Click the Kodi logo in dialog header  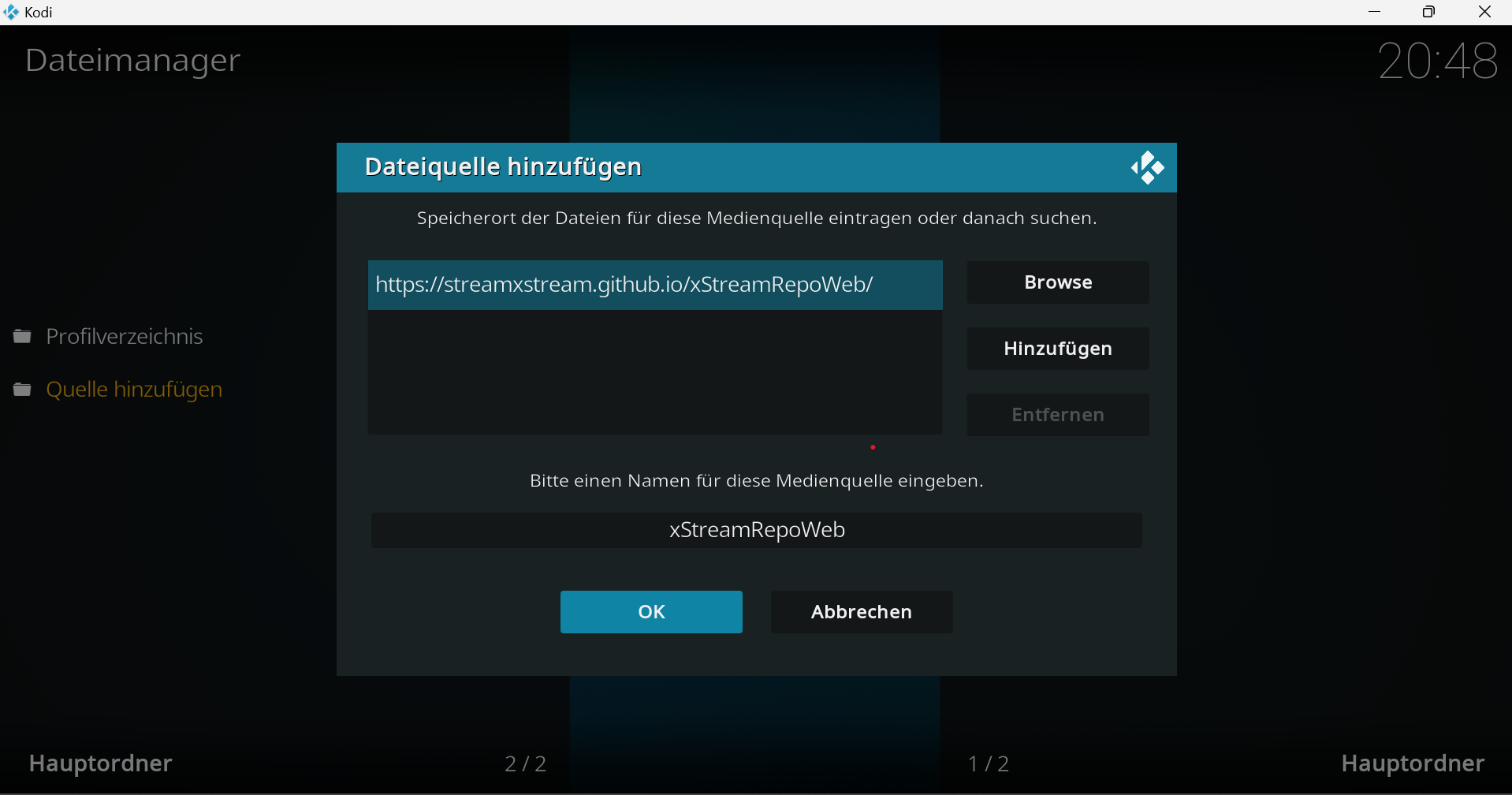(1147, 167)
